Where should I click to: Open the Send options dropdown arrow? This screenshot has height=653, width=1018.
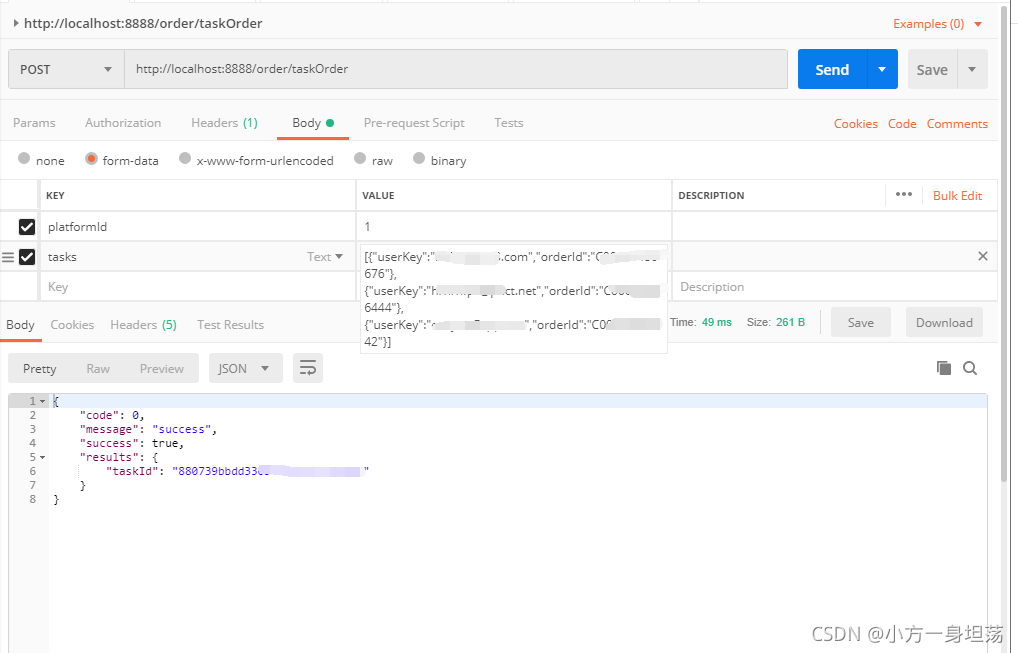coord(882,69)
